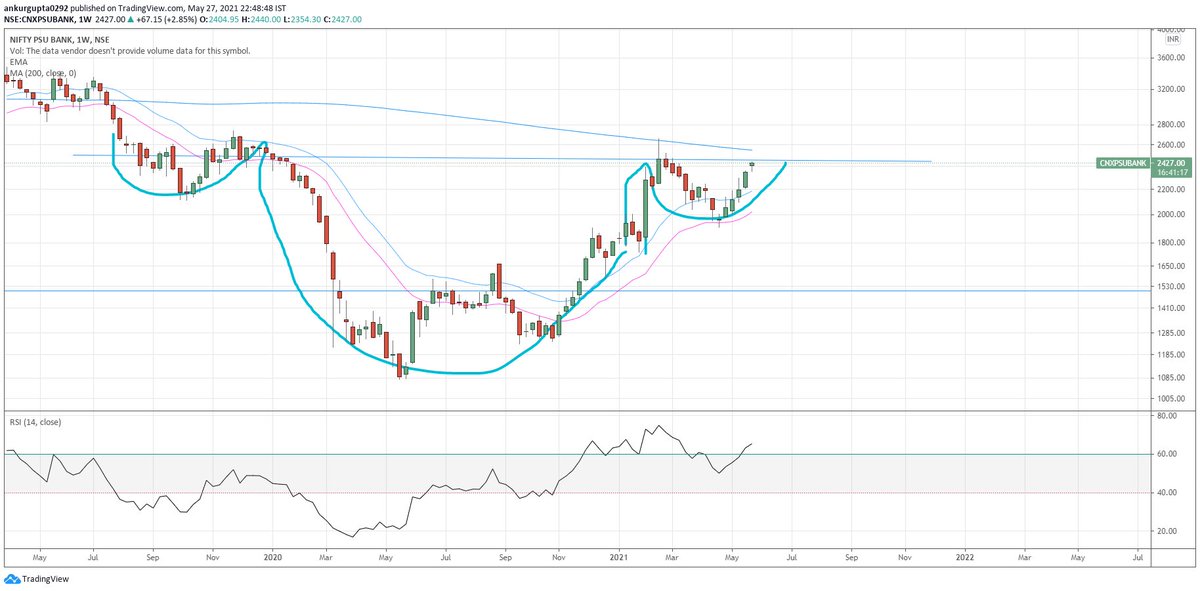Click the 80.00 RSI scale label
The image size is (1200, 591).
tap(1169, 415)
